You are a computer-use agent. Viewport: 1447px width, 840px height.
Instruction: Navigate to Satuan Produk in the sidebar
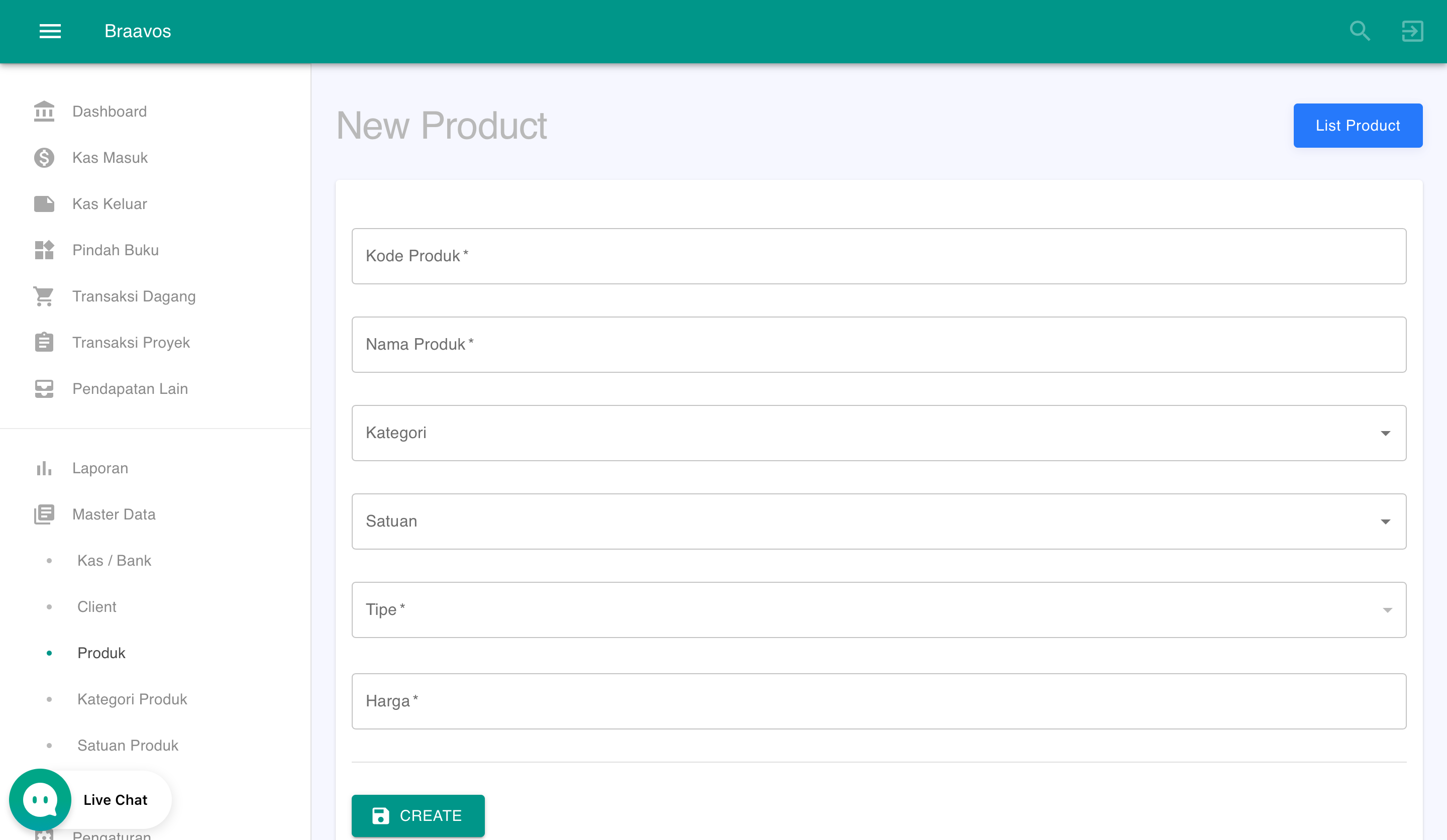click(128, 745)
